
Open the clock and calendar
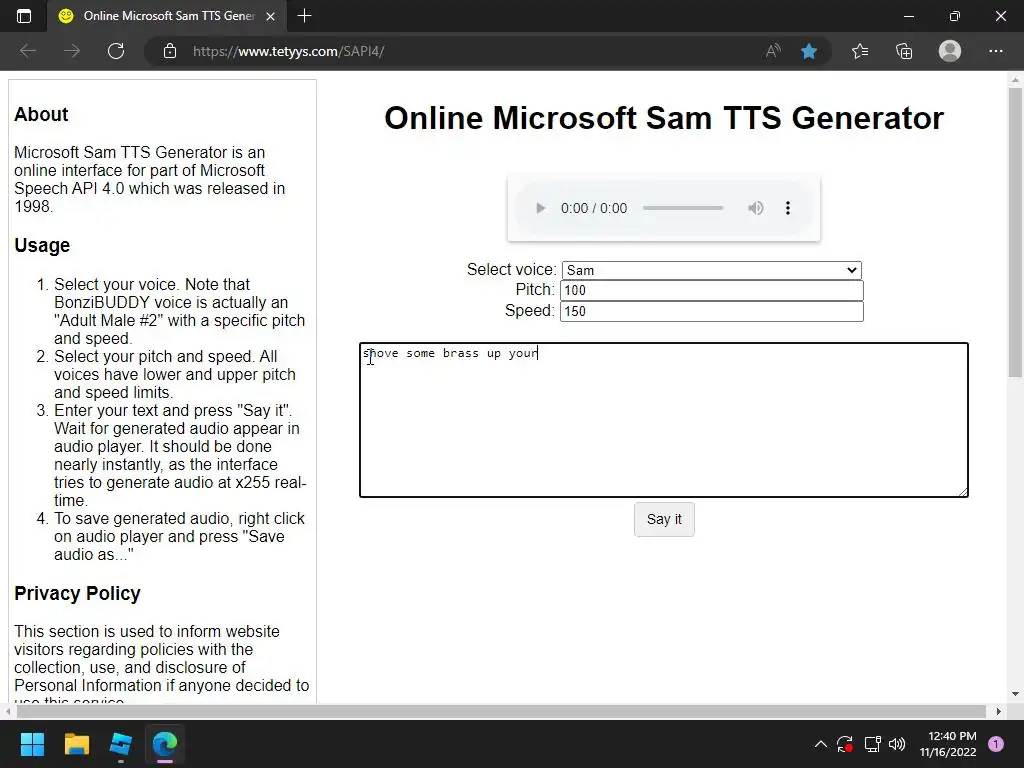948,744
